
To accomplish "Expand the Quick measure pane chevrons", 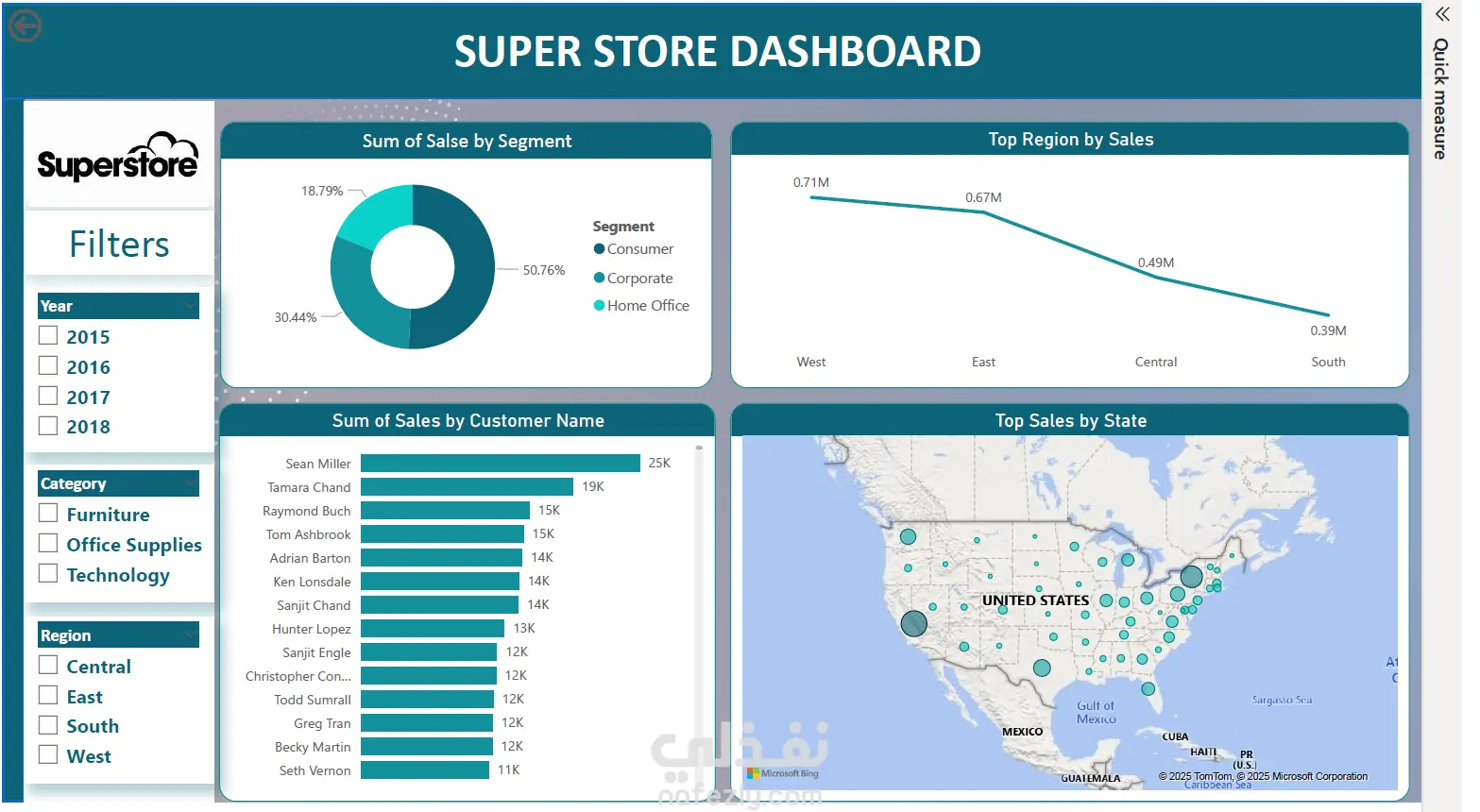I will [x=1441, y=14].
